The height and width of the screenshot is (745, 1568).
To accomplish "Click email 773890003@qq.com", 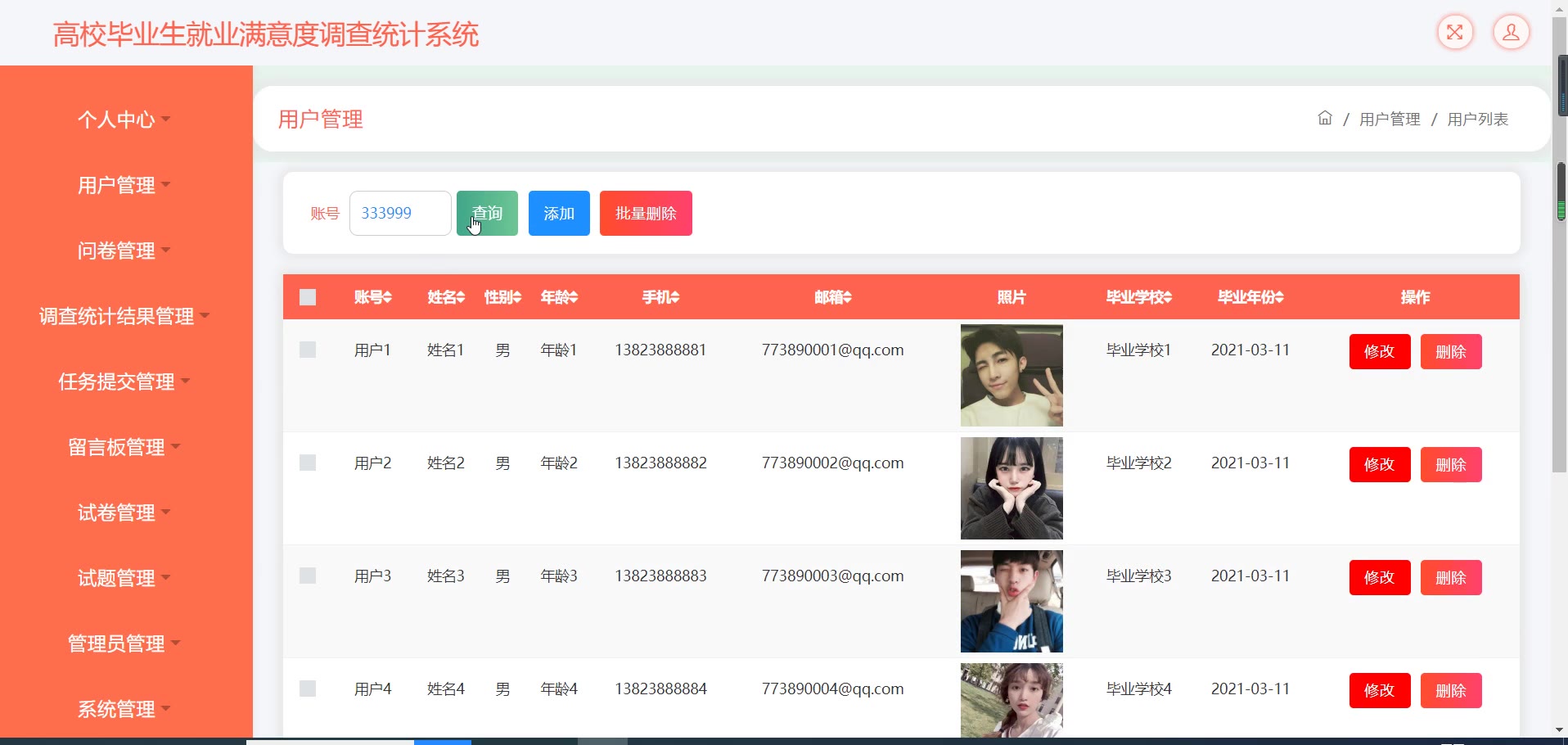I will coord(833,576).
